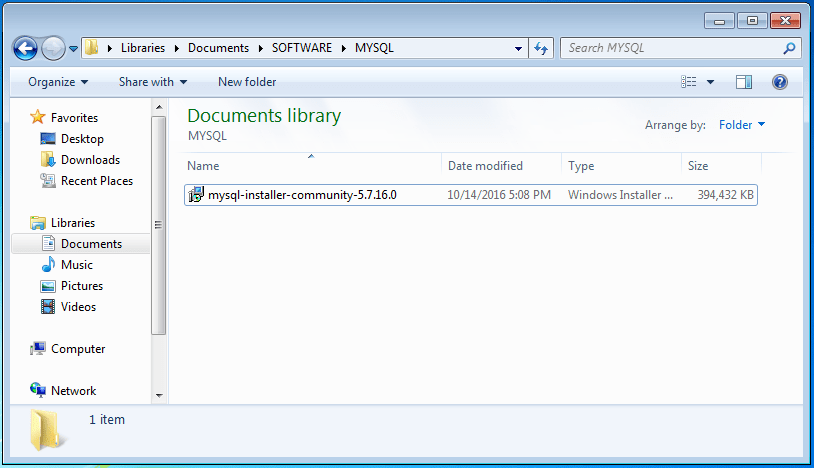Click the Windows Installer type cell
Screen dimensions: 814x468
620,195
